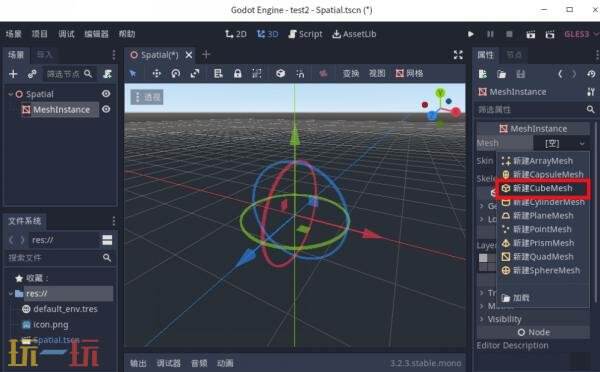Select default_env.tres in the FileSystem dock
600x372 pixels.
(x=60, y=309)
